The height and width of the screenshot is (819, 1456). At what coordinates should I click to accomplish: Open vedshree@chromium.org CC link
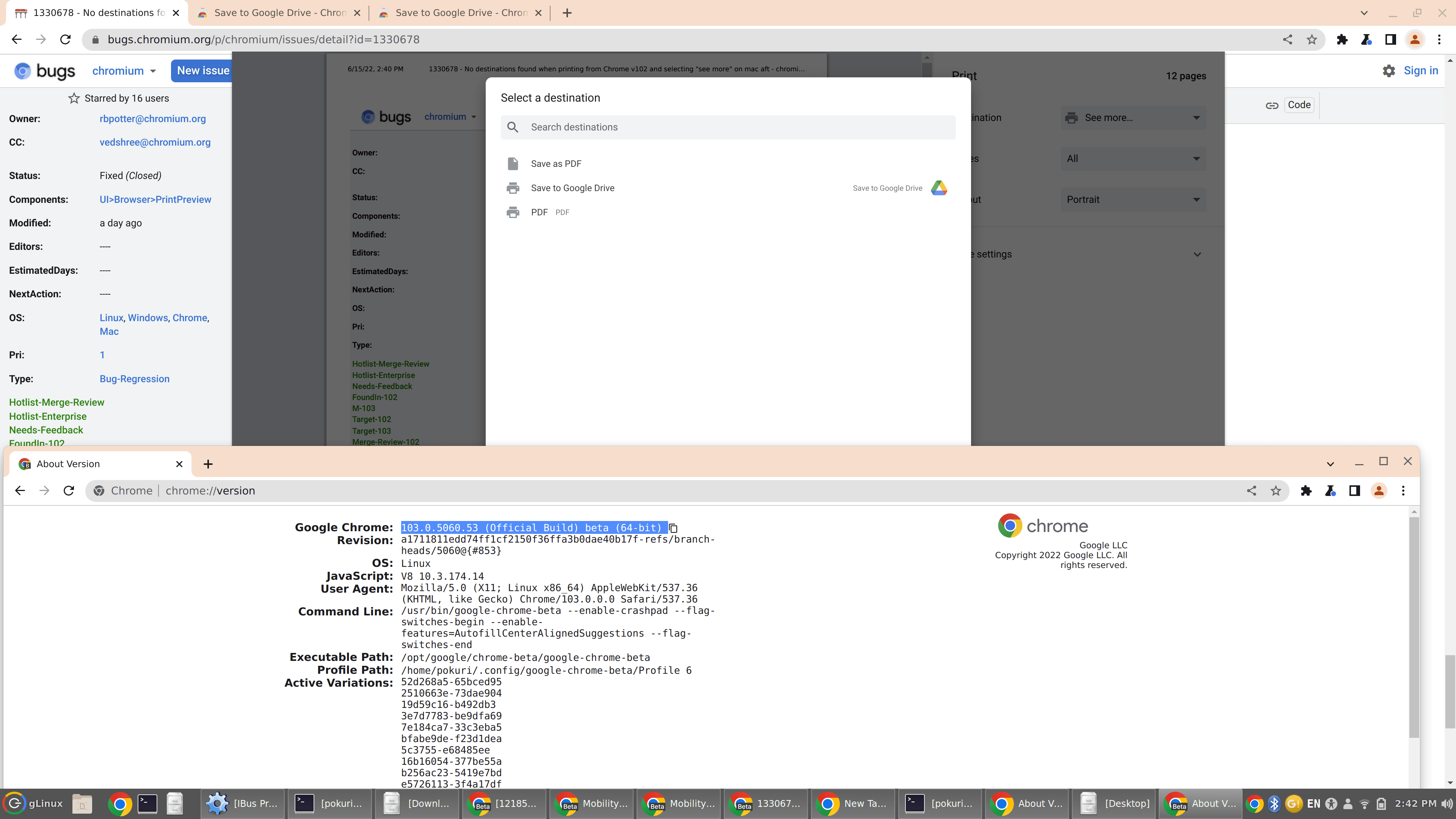pos(155,143)
